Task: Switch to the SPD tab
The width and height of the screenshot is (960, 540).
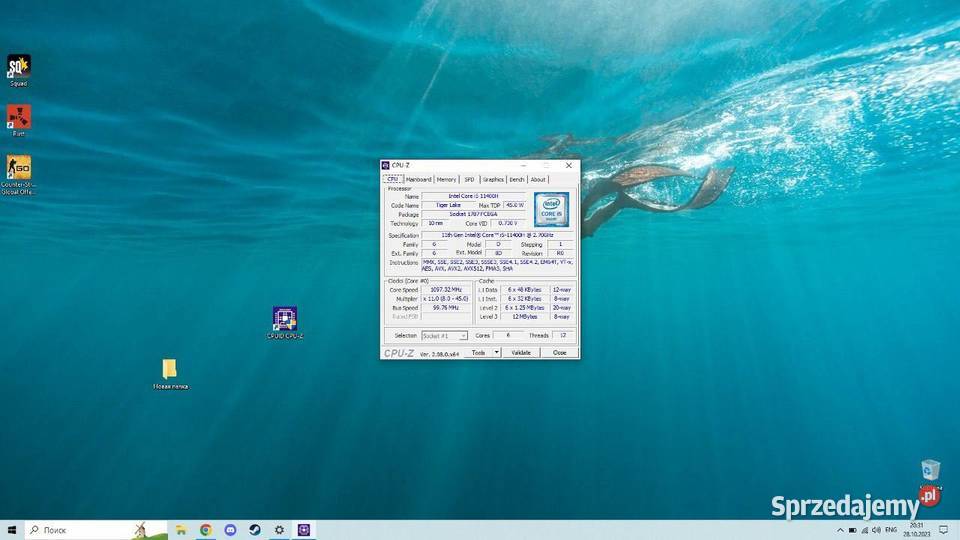Action: pyautogui.click(x=469, y=179)
